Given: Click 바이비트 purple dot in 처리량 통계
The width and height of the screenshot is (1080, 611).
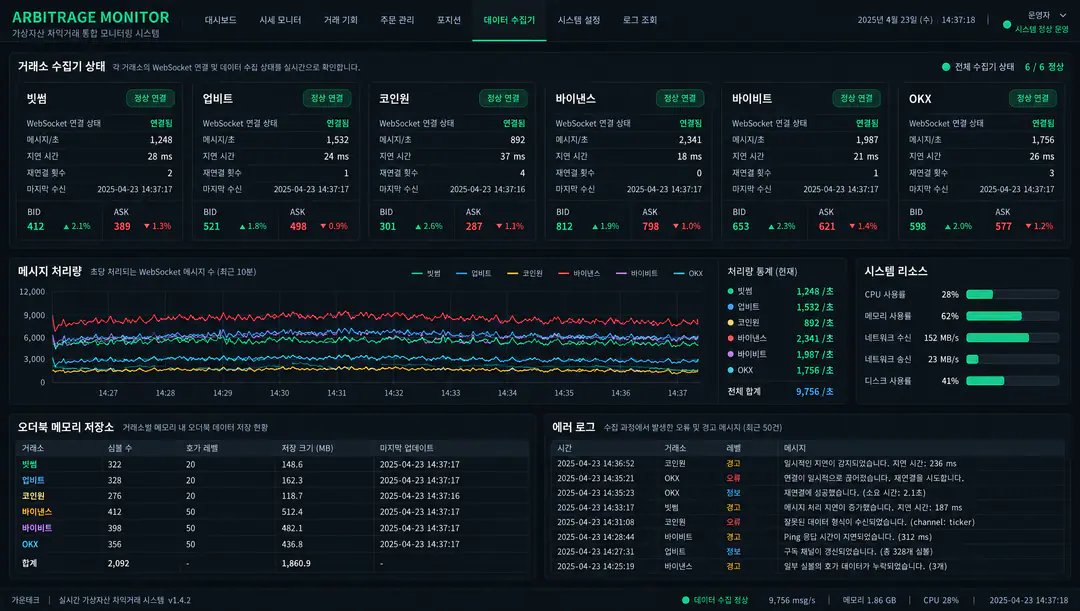Looking at the screenshot, I should (x=730, y=354).
